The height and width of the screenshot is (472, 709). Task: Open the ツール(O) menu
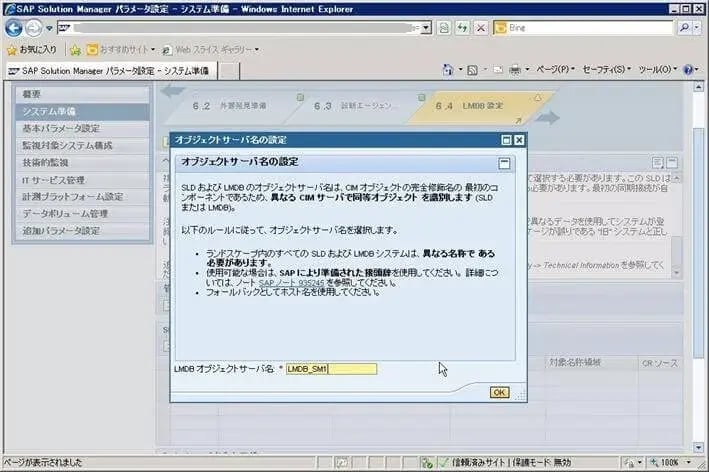coord(657,70)
